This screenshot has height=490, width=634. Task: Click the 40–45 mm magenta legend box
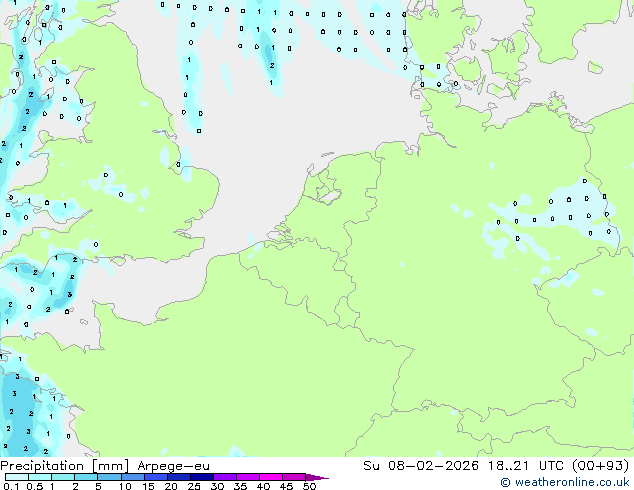[x=271, y=477]
